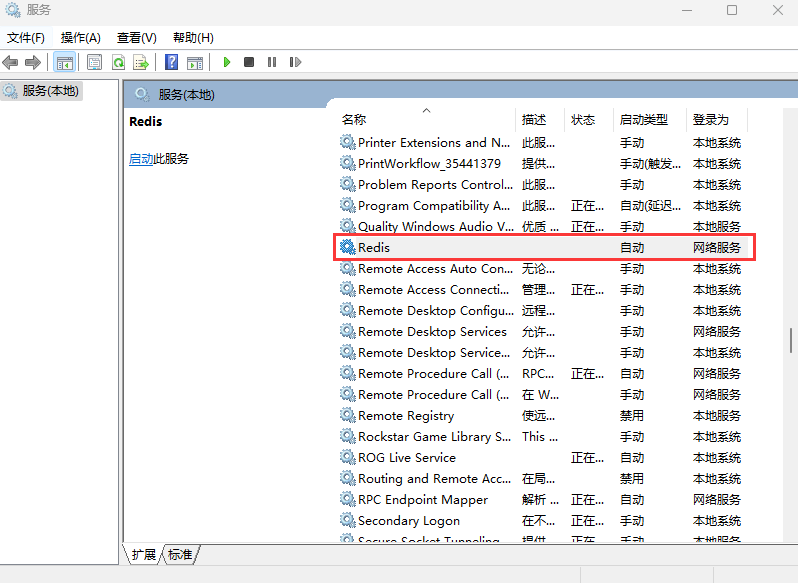
Task: Click gear icon of PrintWorkflow_35441379
Action: click(348, 163)
